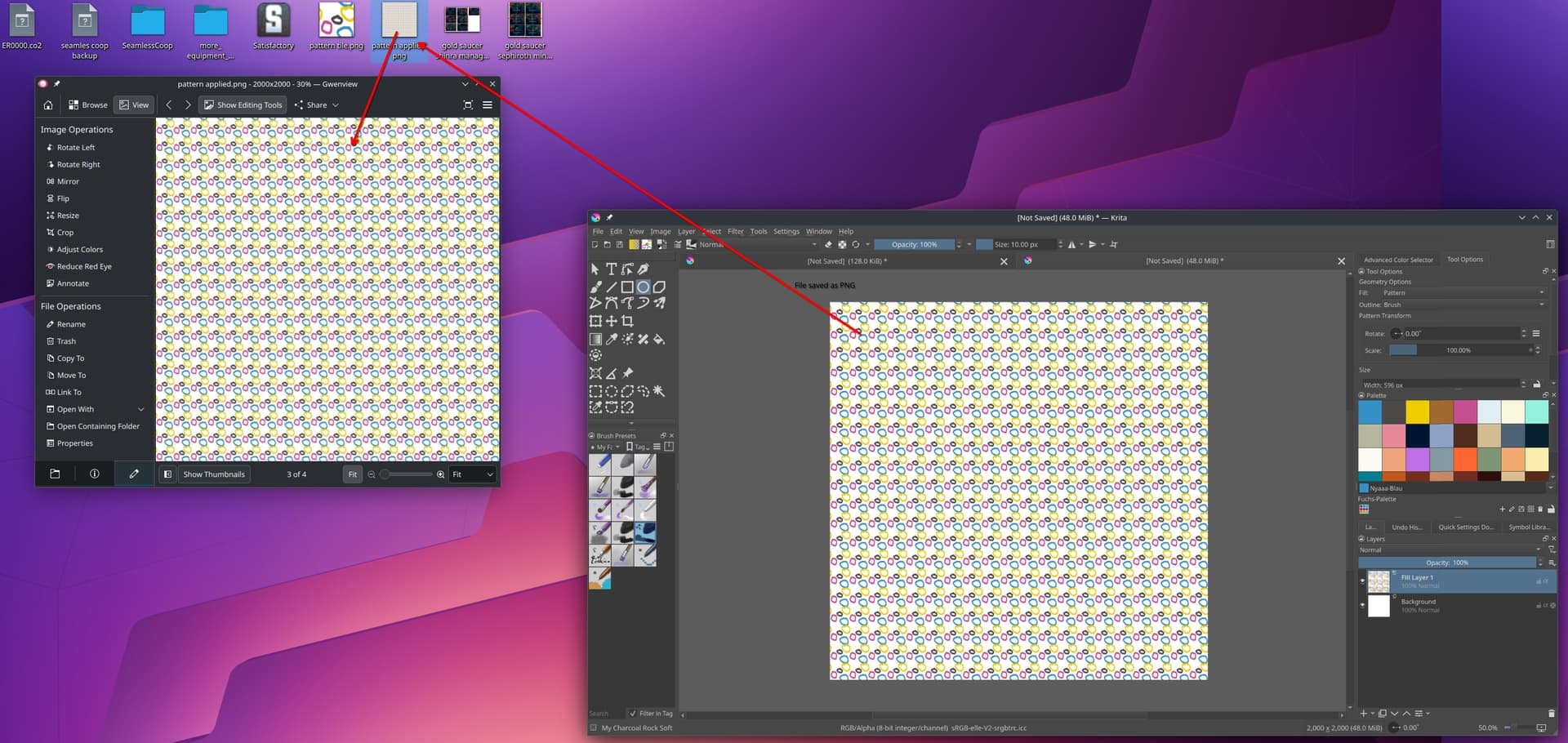This screenshot has height=743, width=1568.
Task: Go to the Gwenview start page home icon
Action: 48,105
